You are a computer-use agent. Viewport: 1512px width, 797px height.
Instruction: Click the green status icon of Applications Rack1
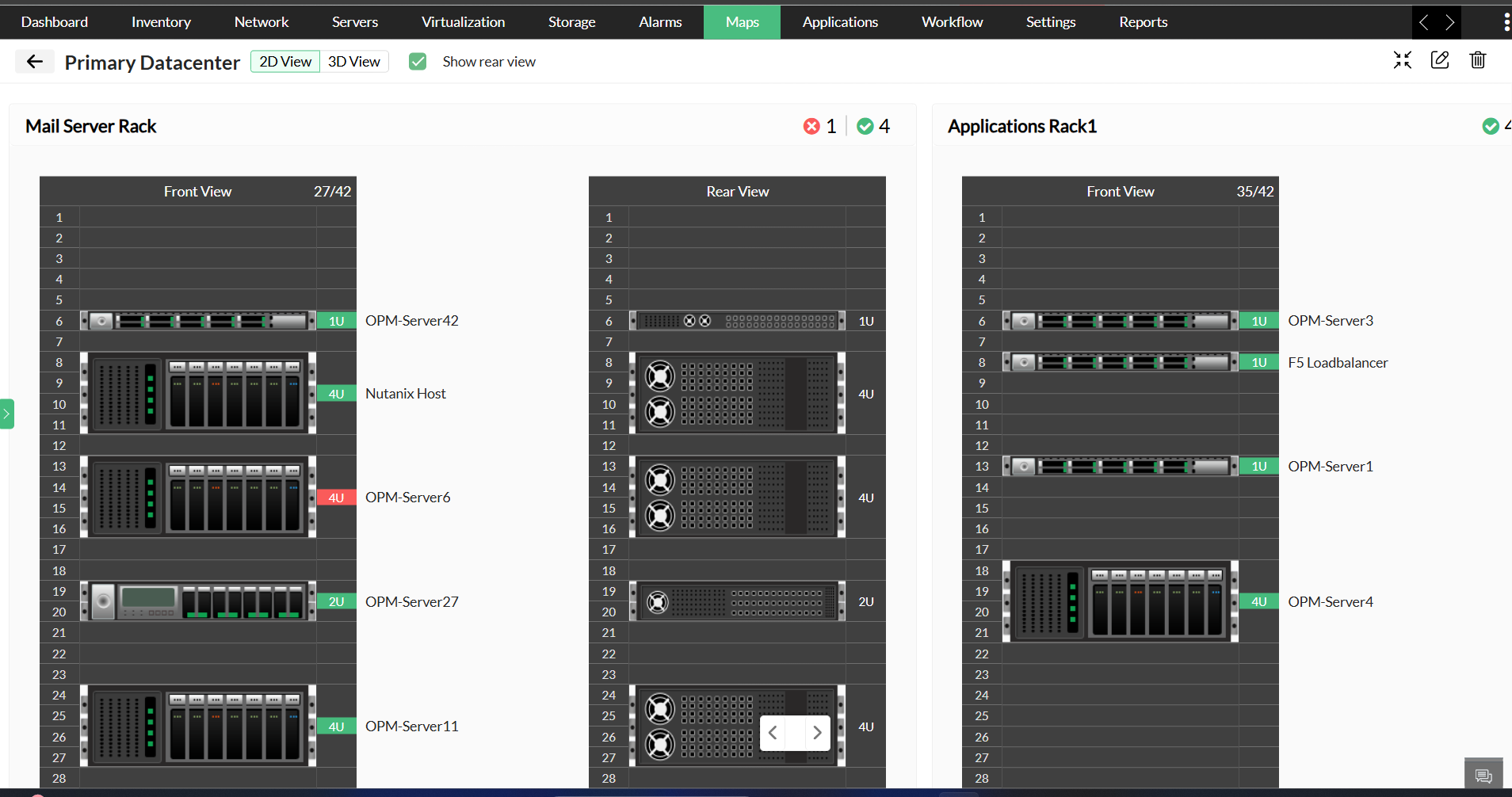pos(1491,126)
